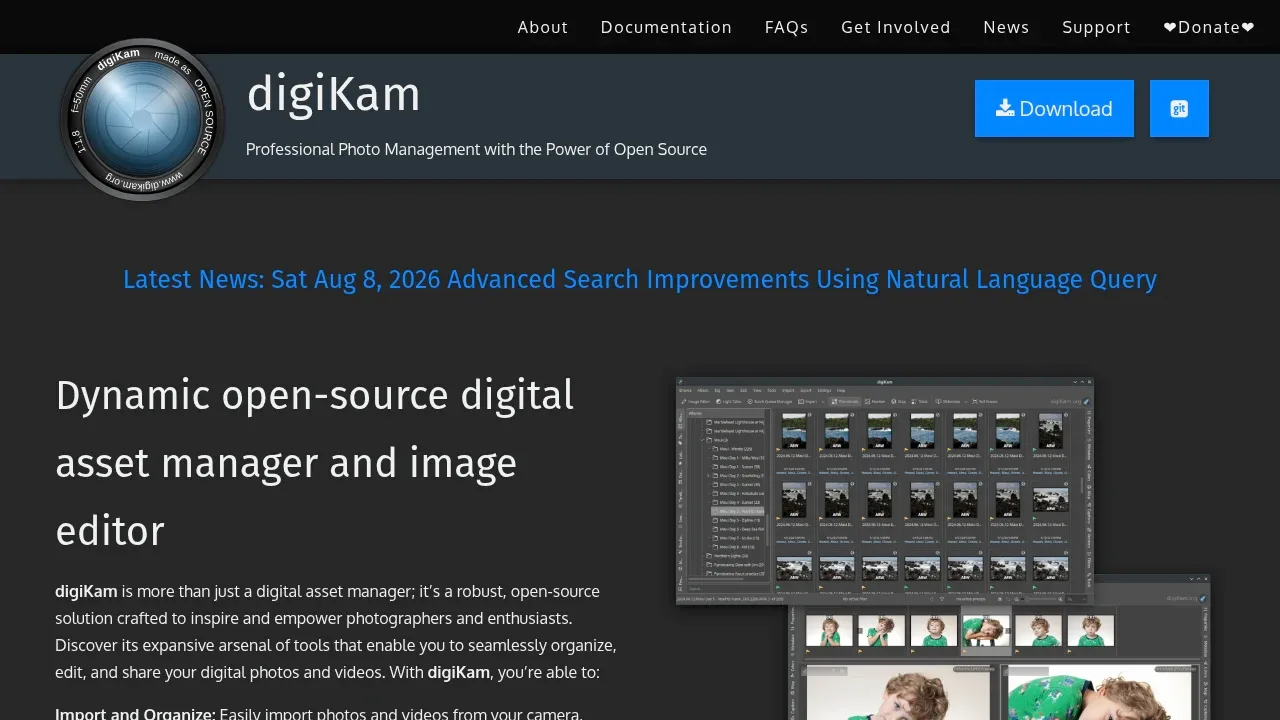The height and width of the screenshot is (720, 1280).
Task: Open the Documentation menu item
Action: click(x=666, y=27)
